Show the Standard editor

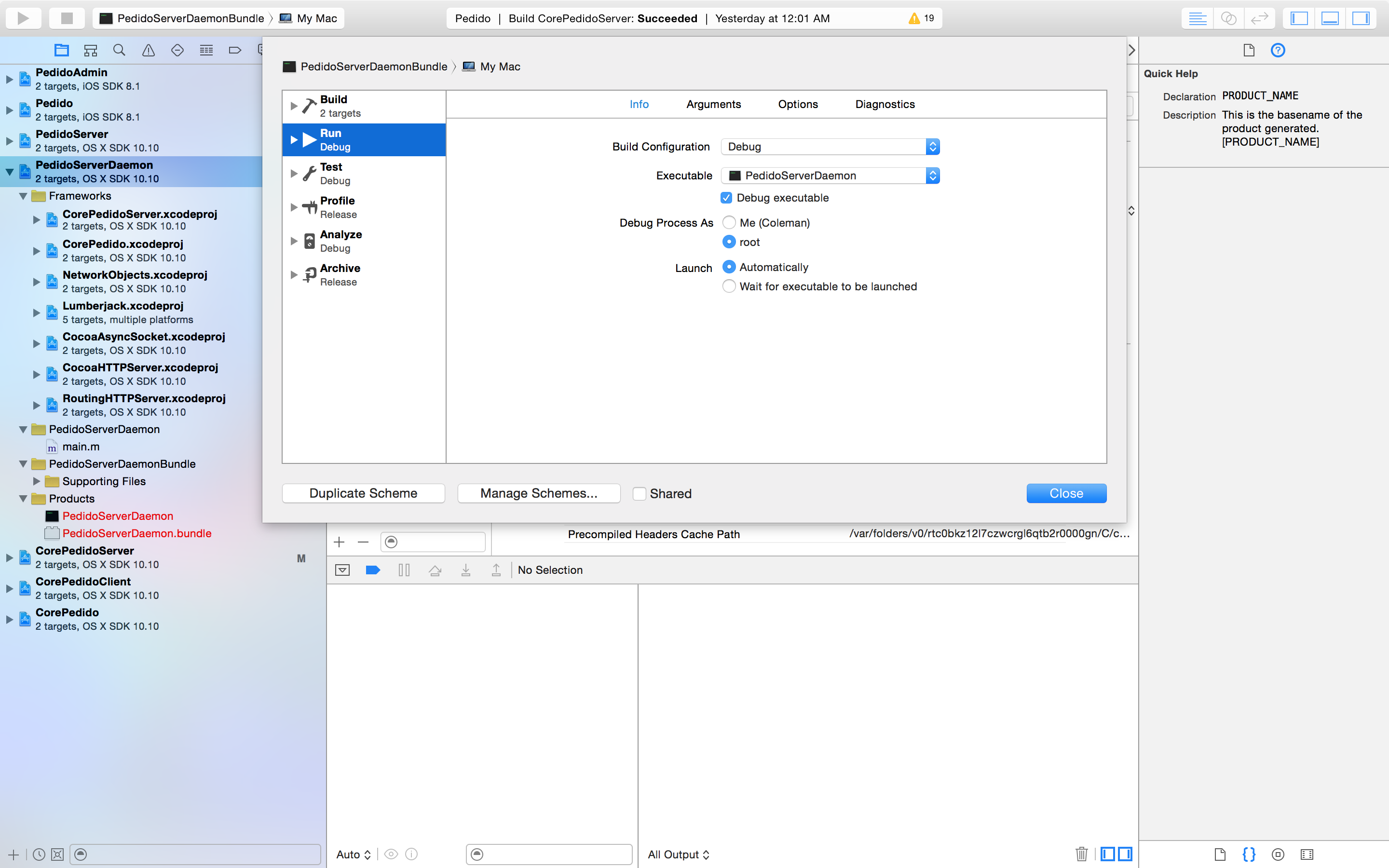1198,18
